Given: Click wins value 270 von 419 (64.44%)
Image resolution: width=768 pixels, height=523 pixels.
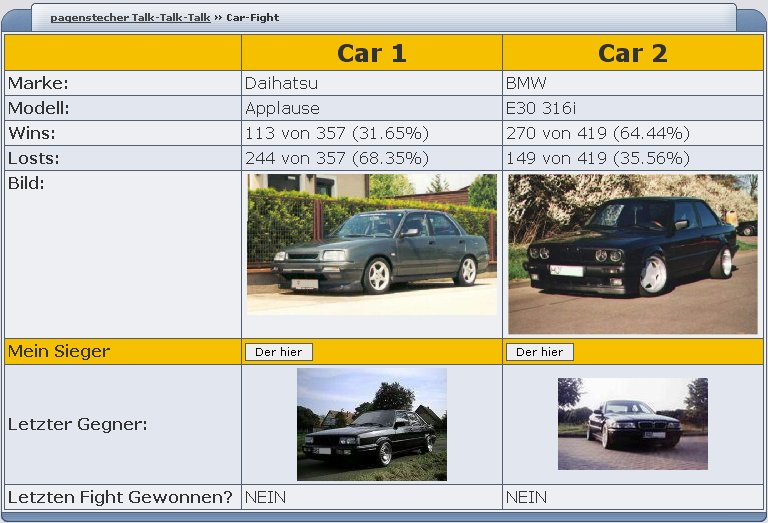Looking at the screenshot, I should 598,133.
